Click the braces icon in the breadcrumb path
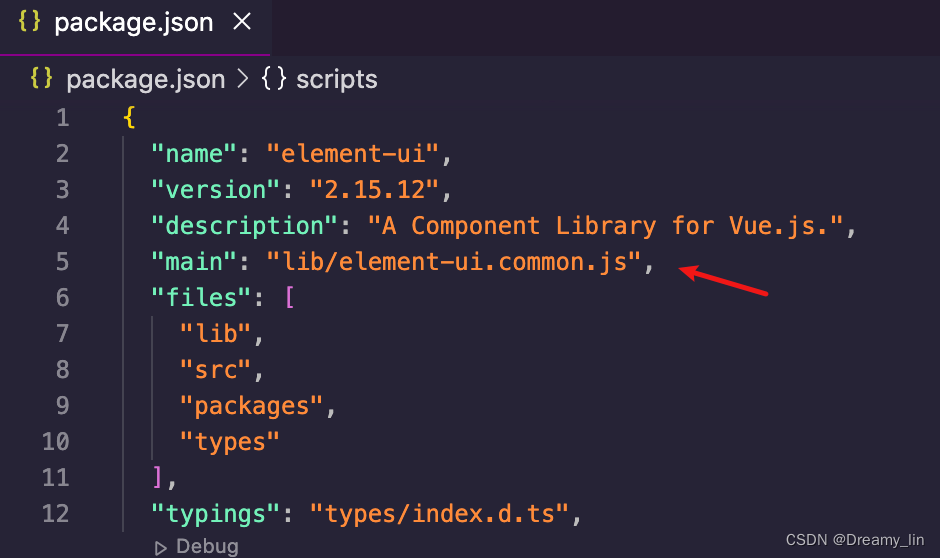Screen dimensions: 940x558 coord(41,79)
